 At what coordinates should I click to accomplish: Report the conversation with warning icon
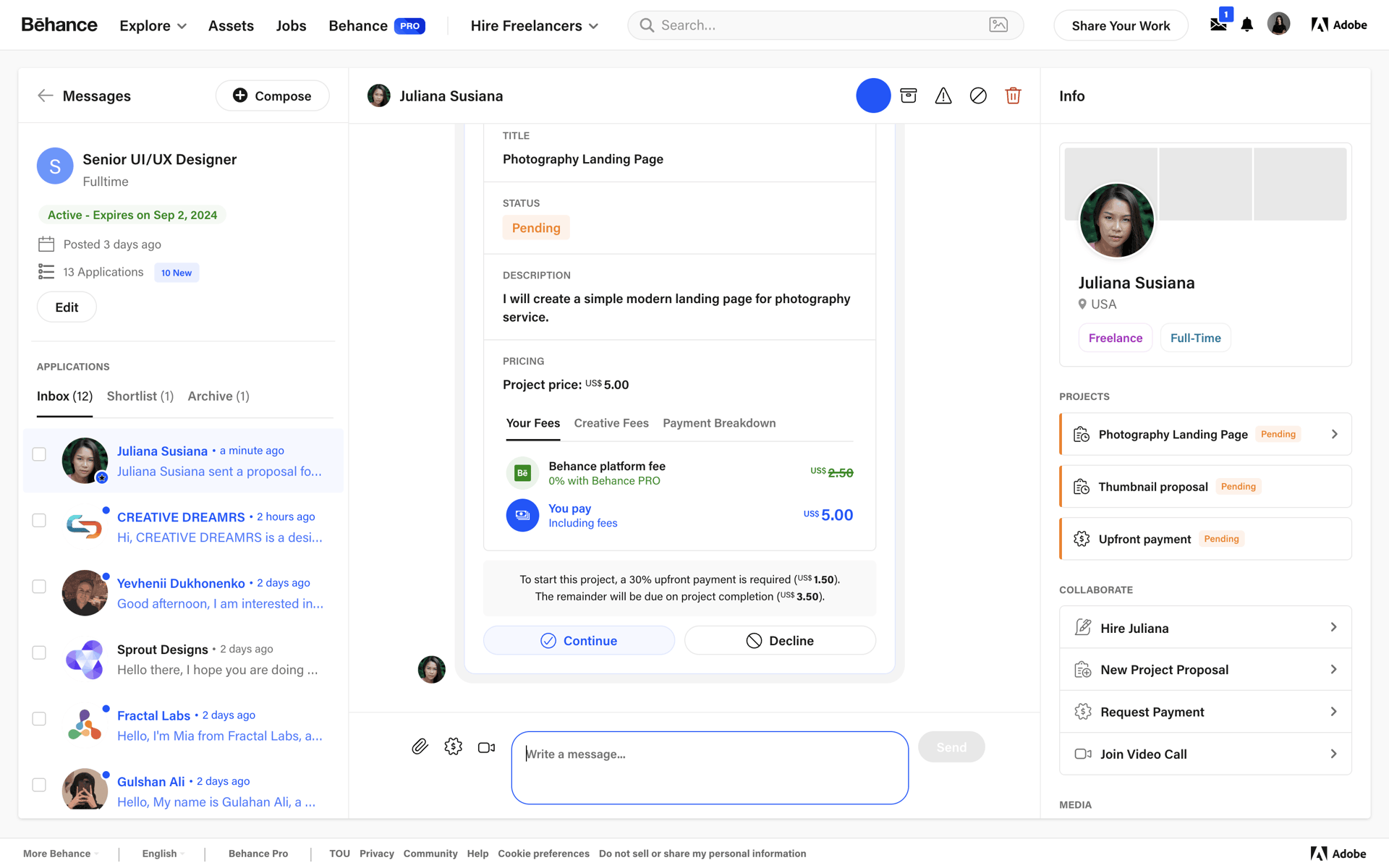click(x=943, y=95)
